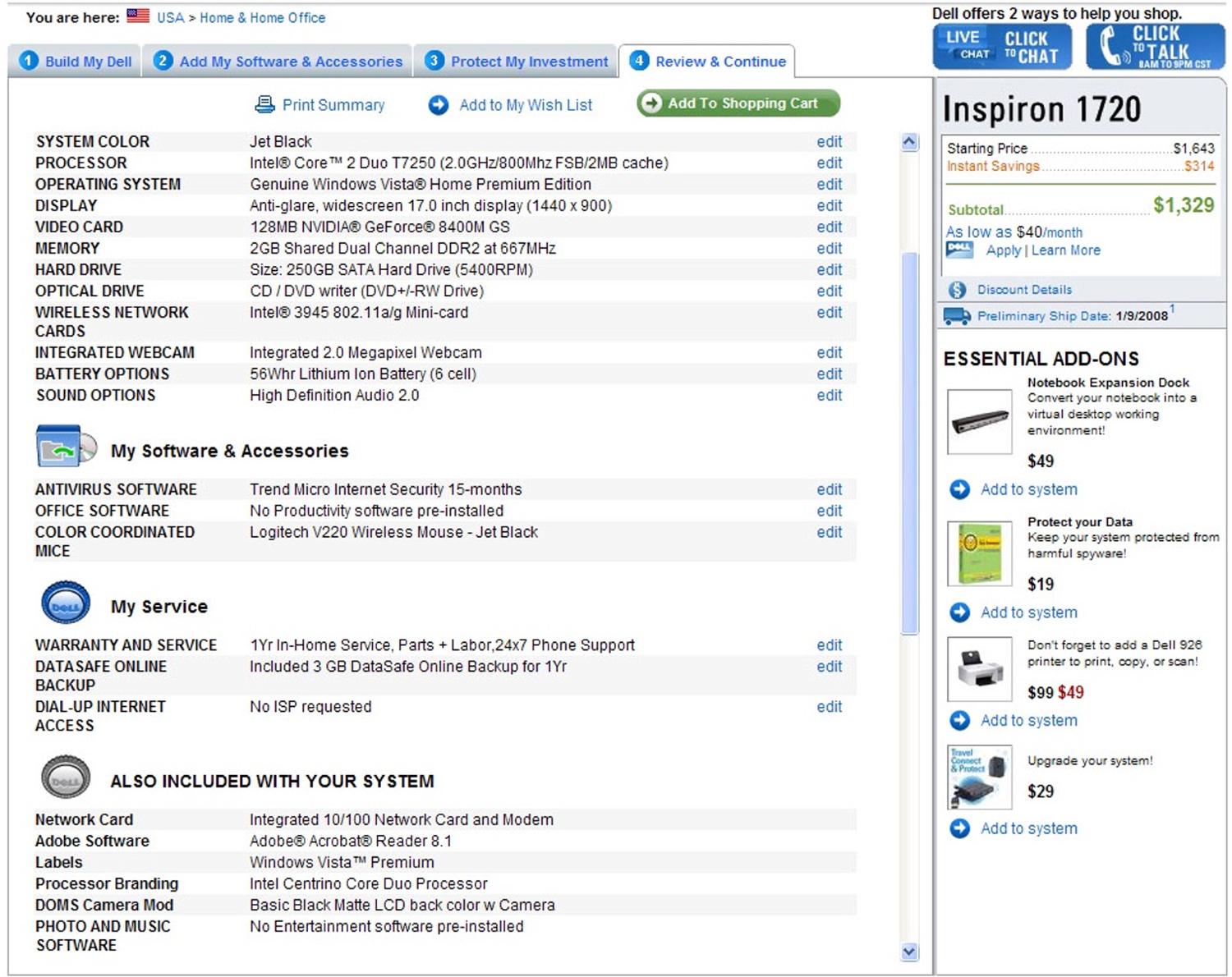1232x977 pixels.
Task: Click the Instant Savings $314 line
Action: 1081,167
